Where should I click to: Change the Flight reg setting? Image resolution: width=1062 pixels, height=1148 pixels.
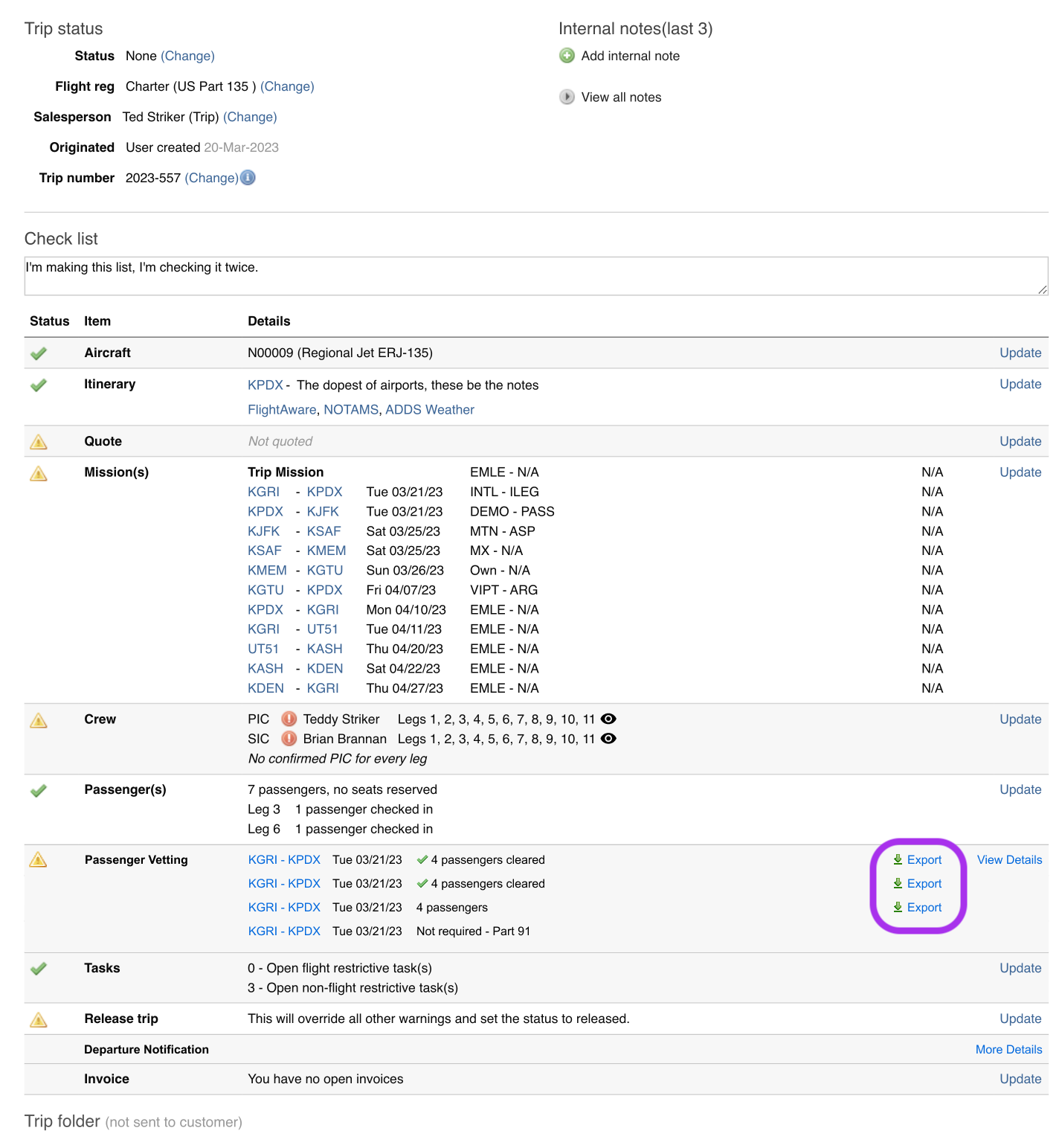pyautogui.click(x=287, y=86)
